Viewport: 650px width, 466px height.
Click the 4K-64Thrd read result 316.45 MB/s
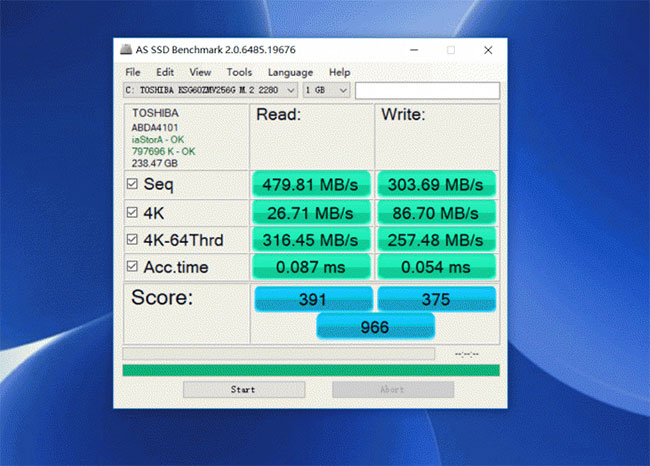point(311,240)
